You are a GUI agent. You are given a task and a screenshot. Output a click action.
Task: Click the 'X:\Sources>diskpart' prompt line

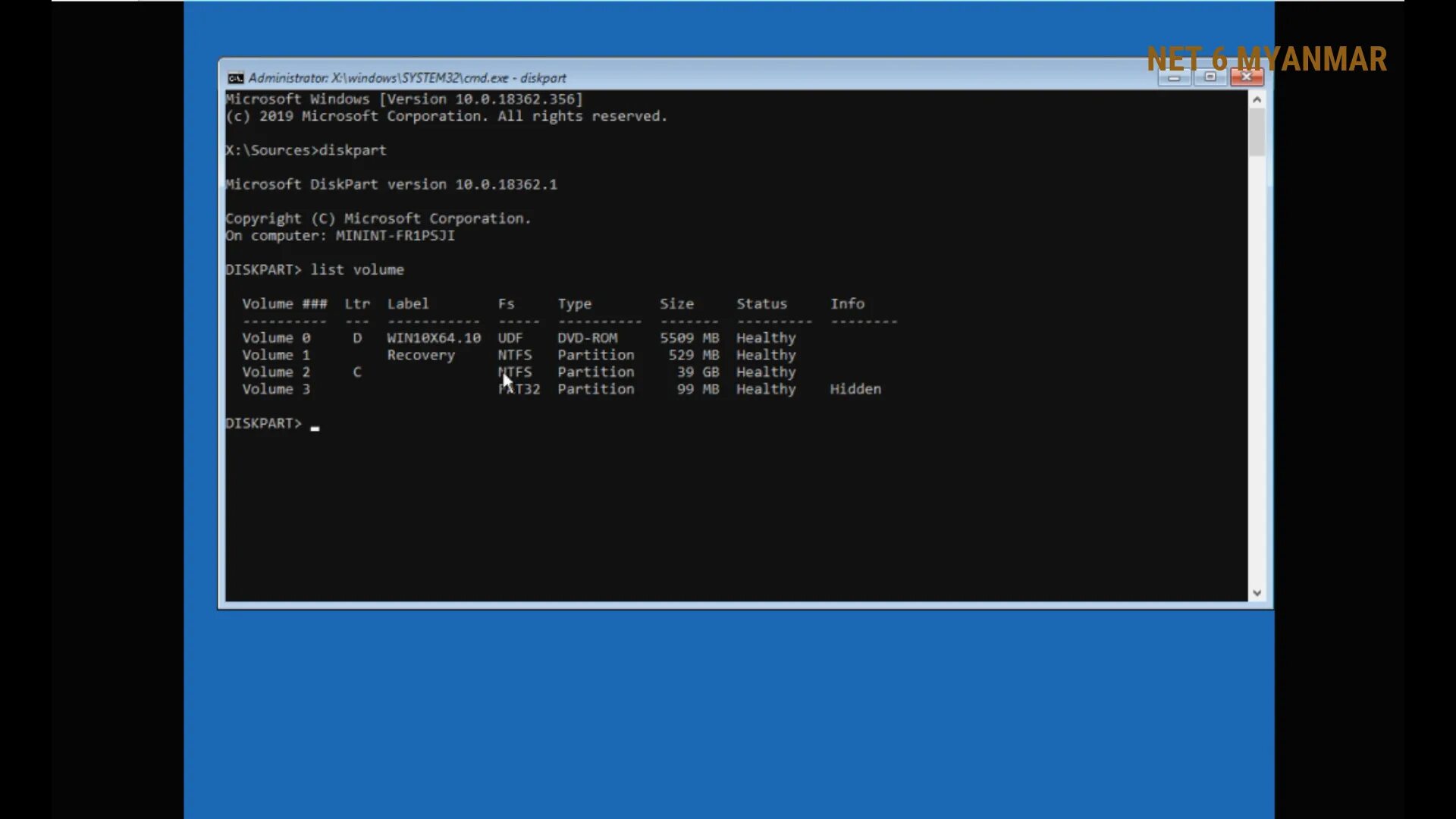point(305,150)
